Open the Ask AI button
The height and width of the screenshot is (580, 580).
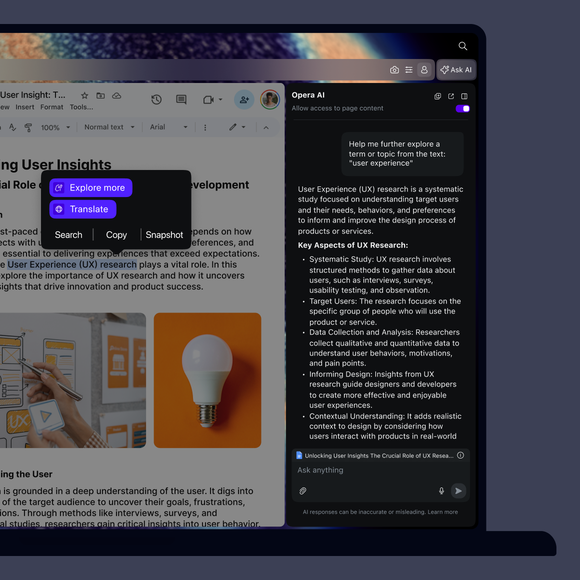pos(456,70)
